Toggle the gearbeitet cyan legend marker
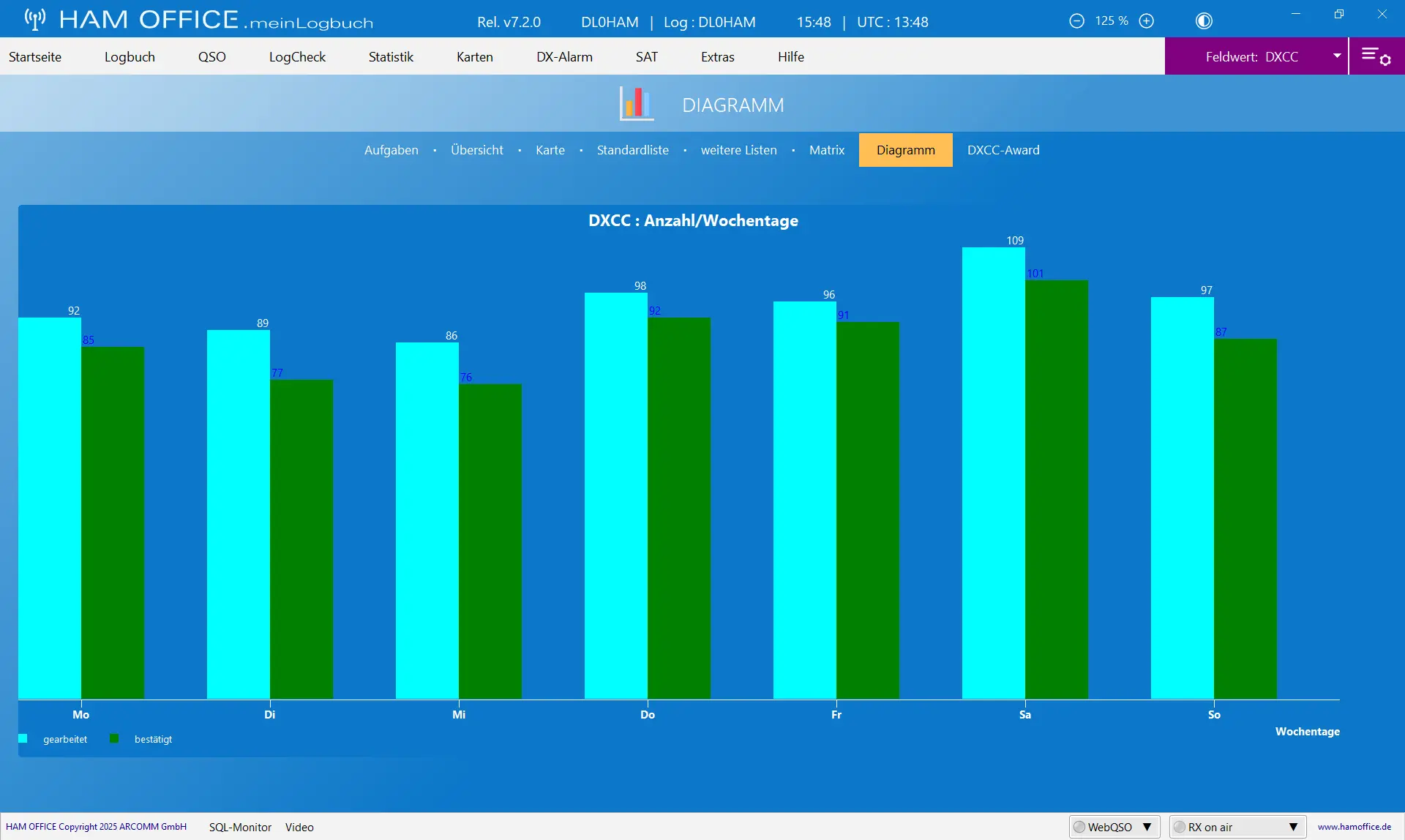Viewport: 1405px width, 840px height. (x=23, y=739)
